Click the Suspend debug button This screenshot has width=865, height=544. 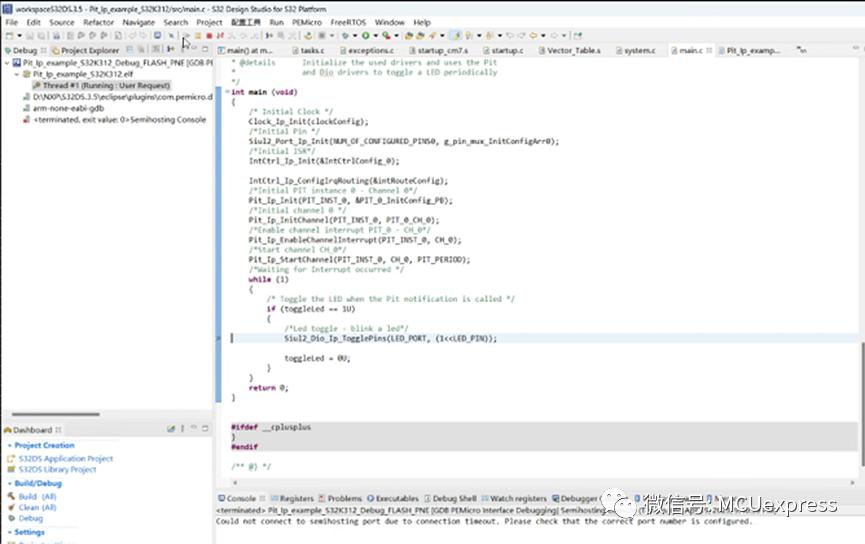(197, 35)
